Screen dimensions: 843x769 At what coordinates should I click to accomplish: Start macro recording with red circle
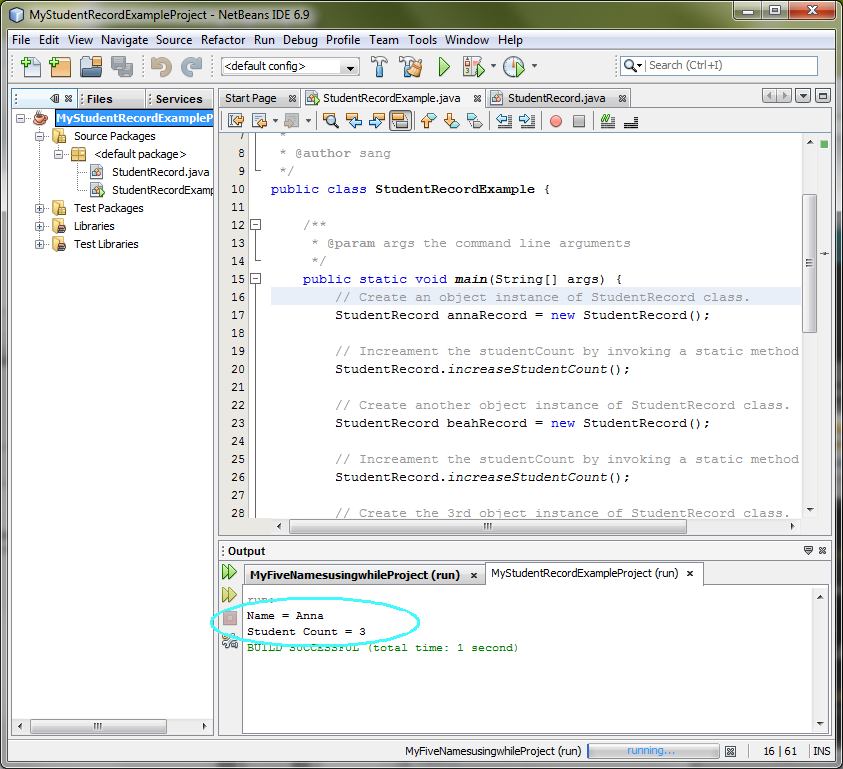(x=556, y=122)
